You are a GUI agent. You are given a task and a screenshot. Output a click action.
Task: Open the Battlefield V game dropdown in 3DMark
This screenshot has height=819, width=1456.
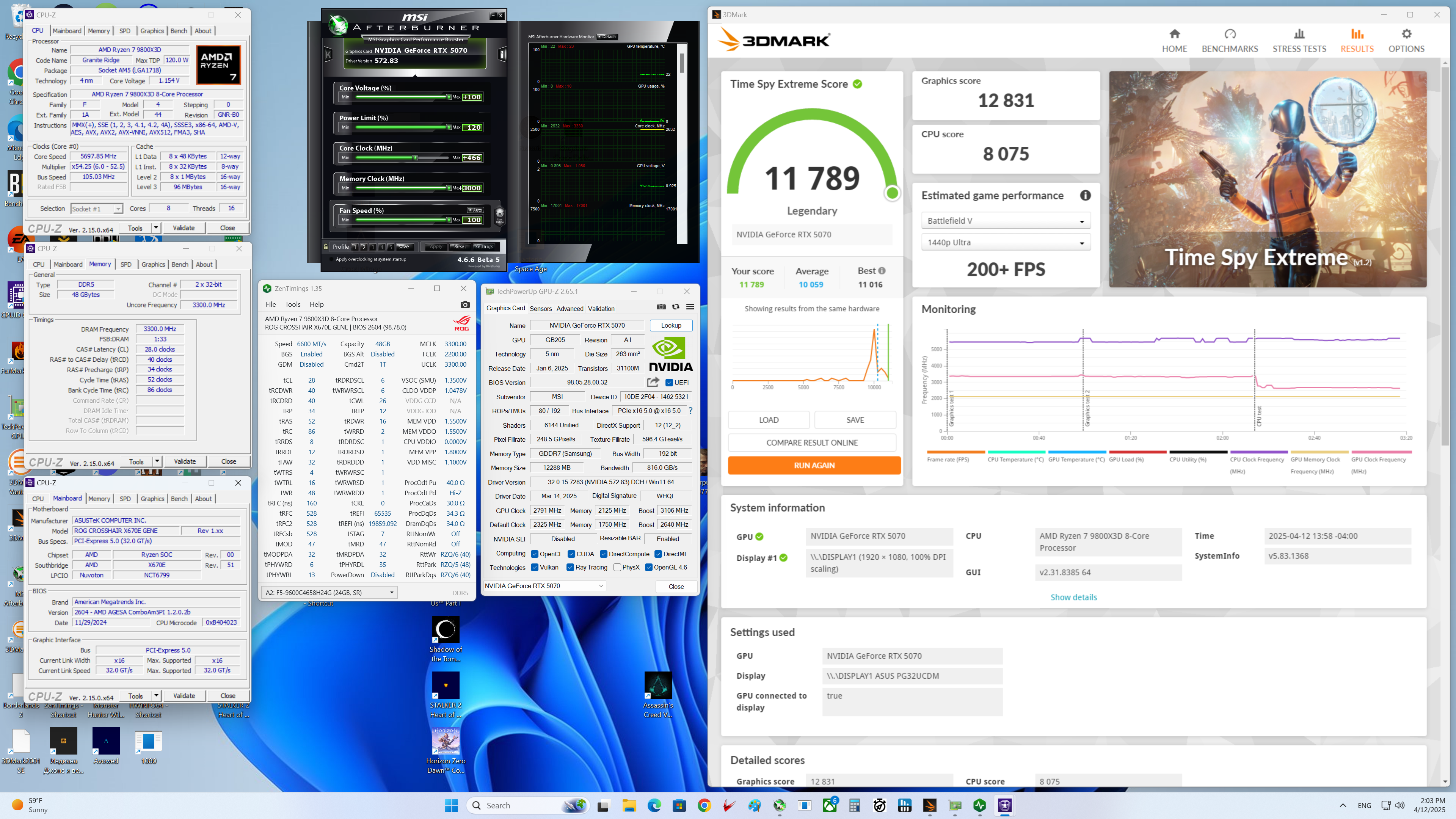tap(1006, 221)
